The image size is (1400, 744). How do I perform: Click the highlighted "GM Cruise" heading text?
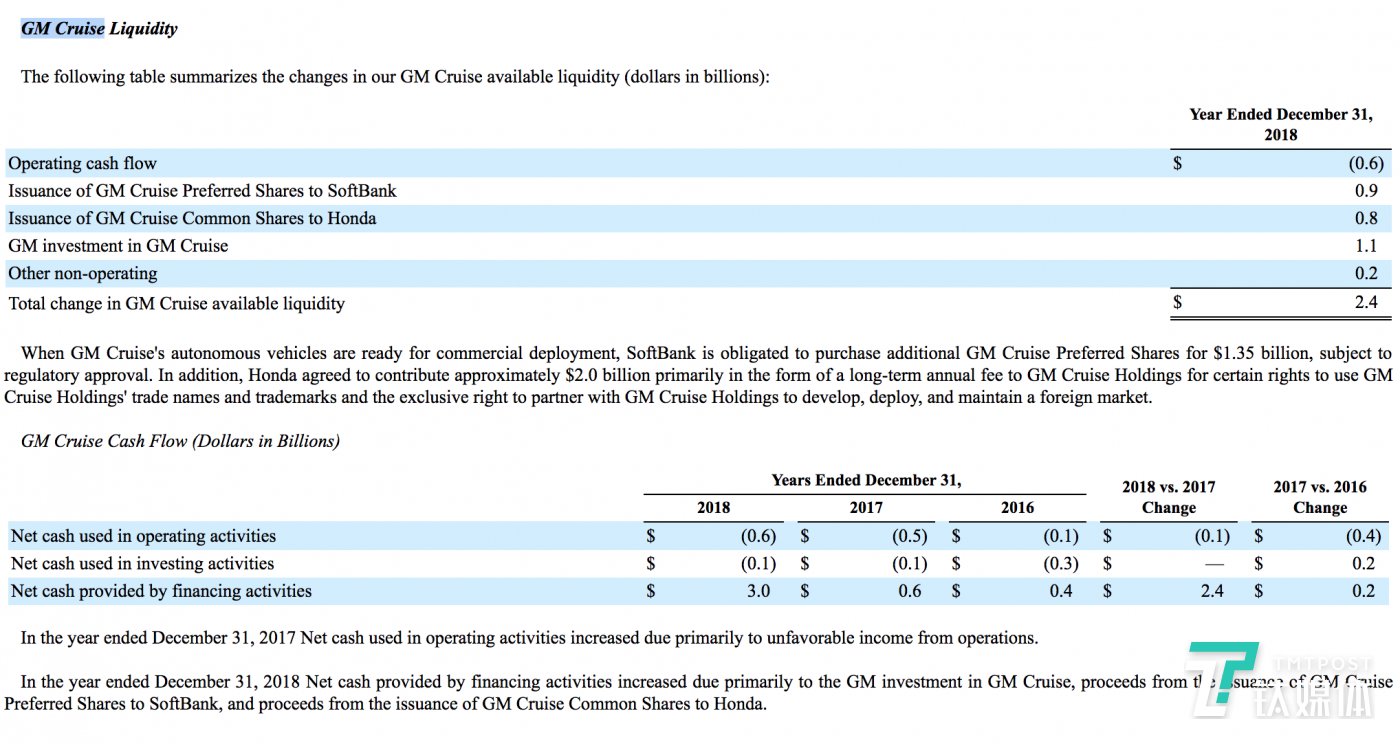coord(62,28)
